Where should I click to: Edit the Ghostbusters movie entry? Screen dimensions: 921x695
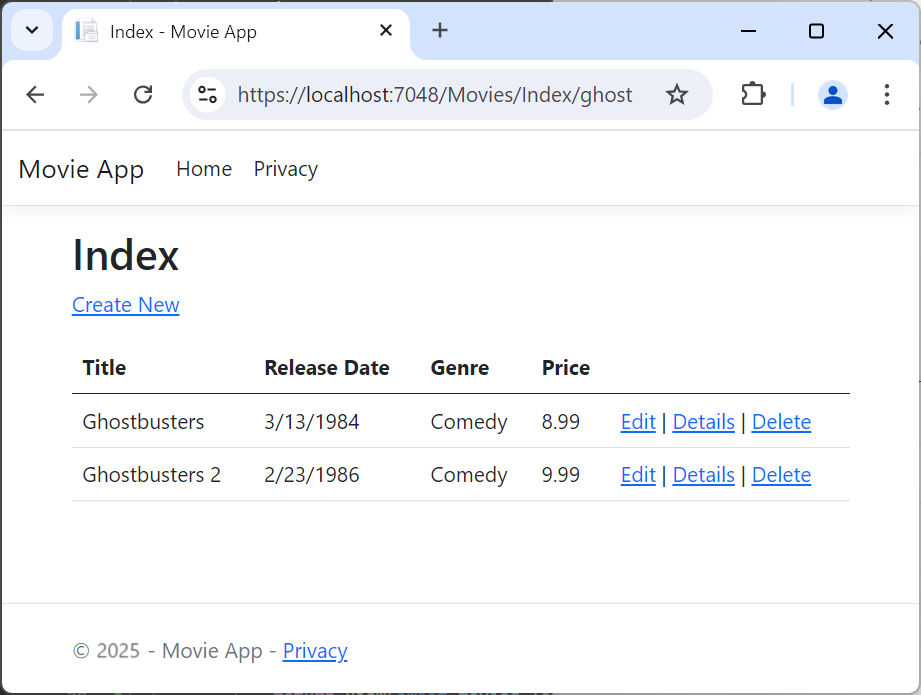[638, 421]
